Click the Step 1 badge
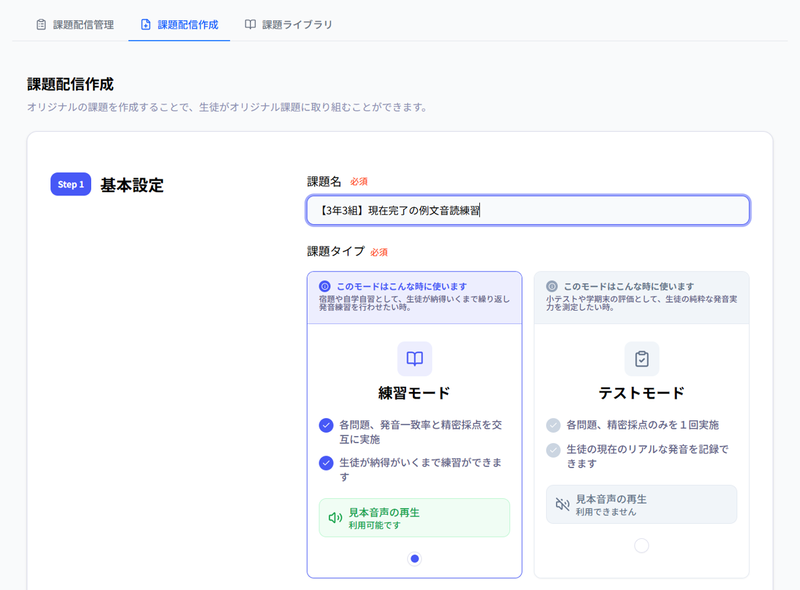800x590 pixels. tap(71, 184)
